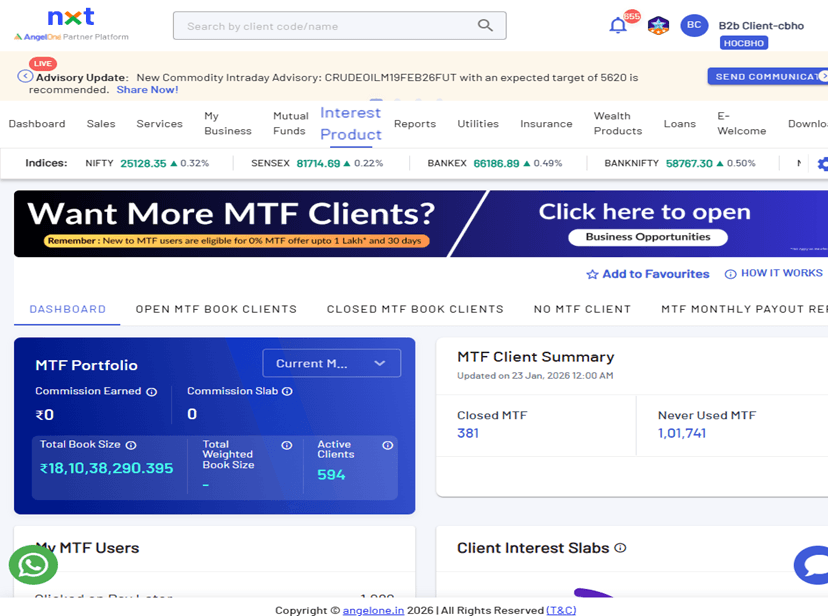Viewport: 828px width, 616px height.
Task: Show Active Clients info tooltip
Action: pos(388,445)
